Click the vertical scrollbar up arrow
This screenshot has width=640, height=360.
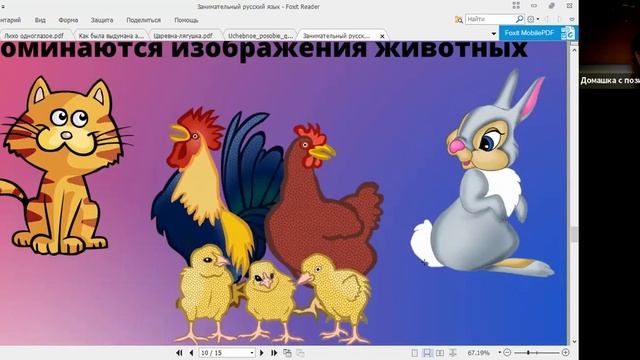(574, 50)
